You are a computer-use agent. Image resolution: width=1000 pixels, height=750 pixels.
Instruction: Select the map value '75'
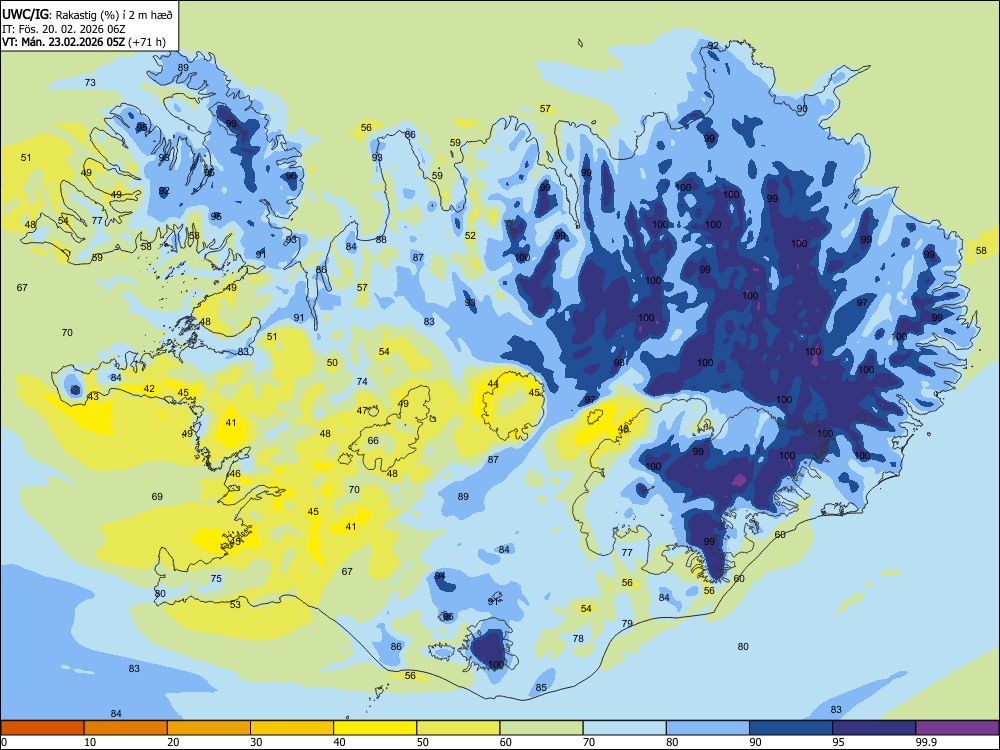216,578
